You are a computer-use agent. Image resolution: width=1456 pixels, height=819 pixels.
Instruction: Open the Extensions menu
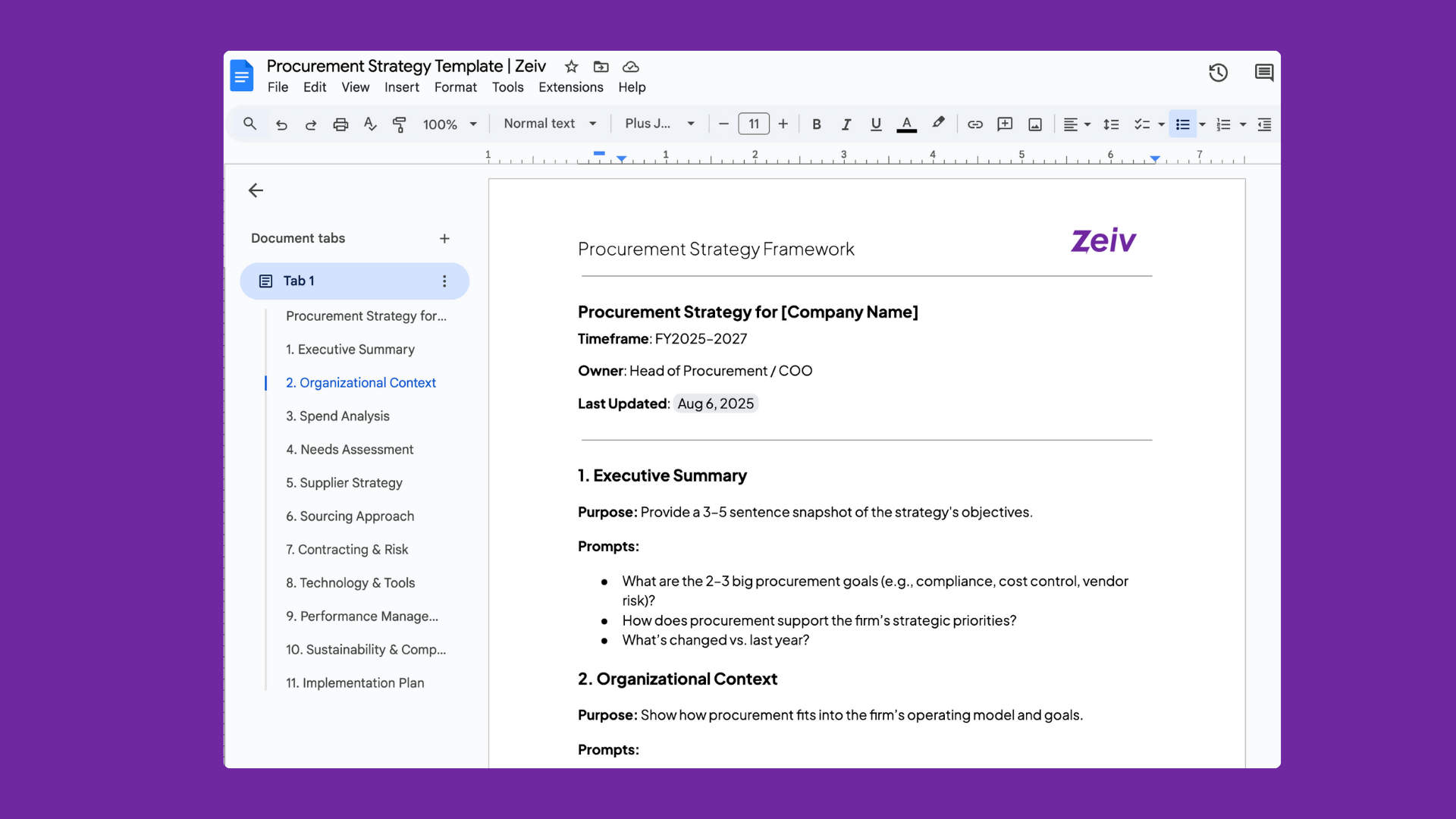[x=571, y=87]
